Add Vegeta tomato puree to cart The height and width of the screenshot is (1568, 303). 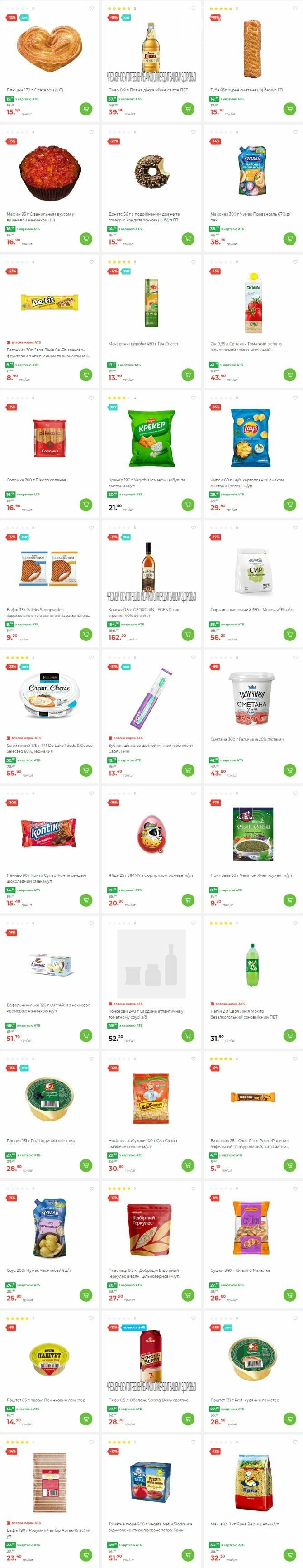coord(188,1554)
